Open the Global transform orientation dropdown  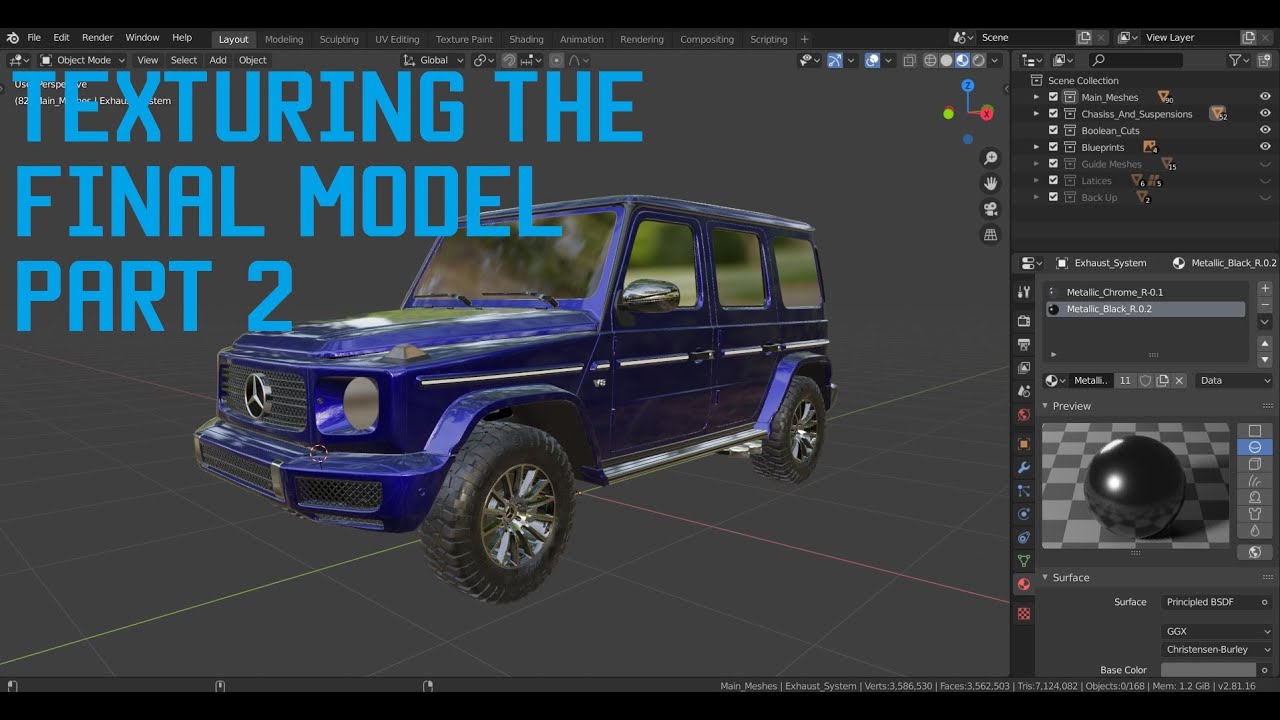[433, 60]
